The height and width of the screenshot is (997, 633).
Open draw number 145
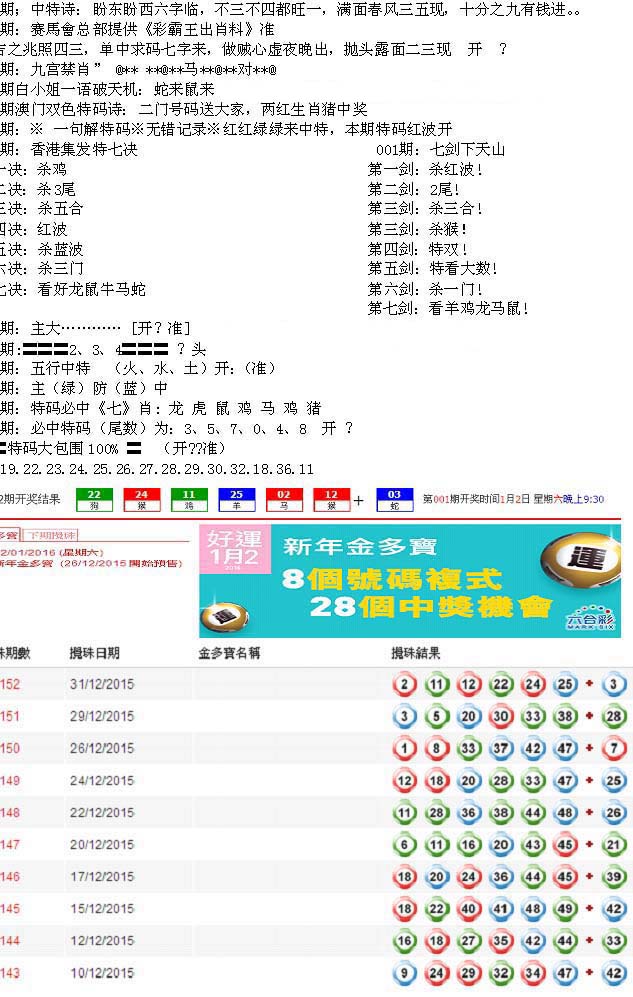coord(10,909)
